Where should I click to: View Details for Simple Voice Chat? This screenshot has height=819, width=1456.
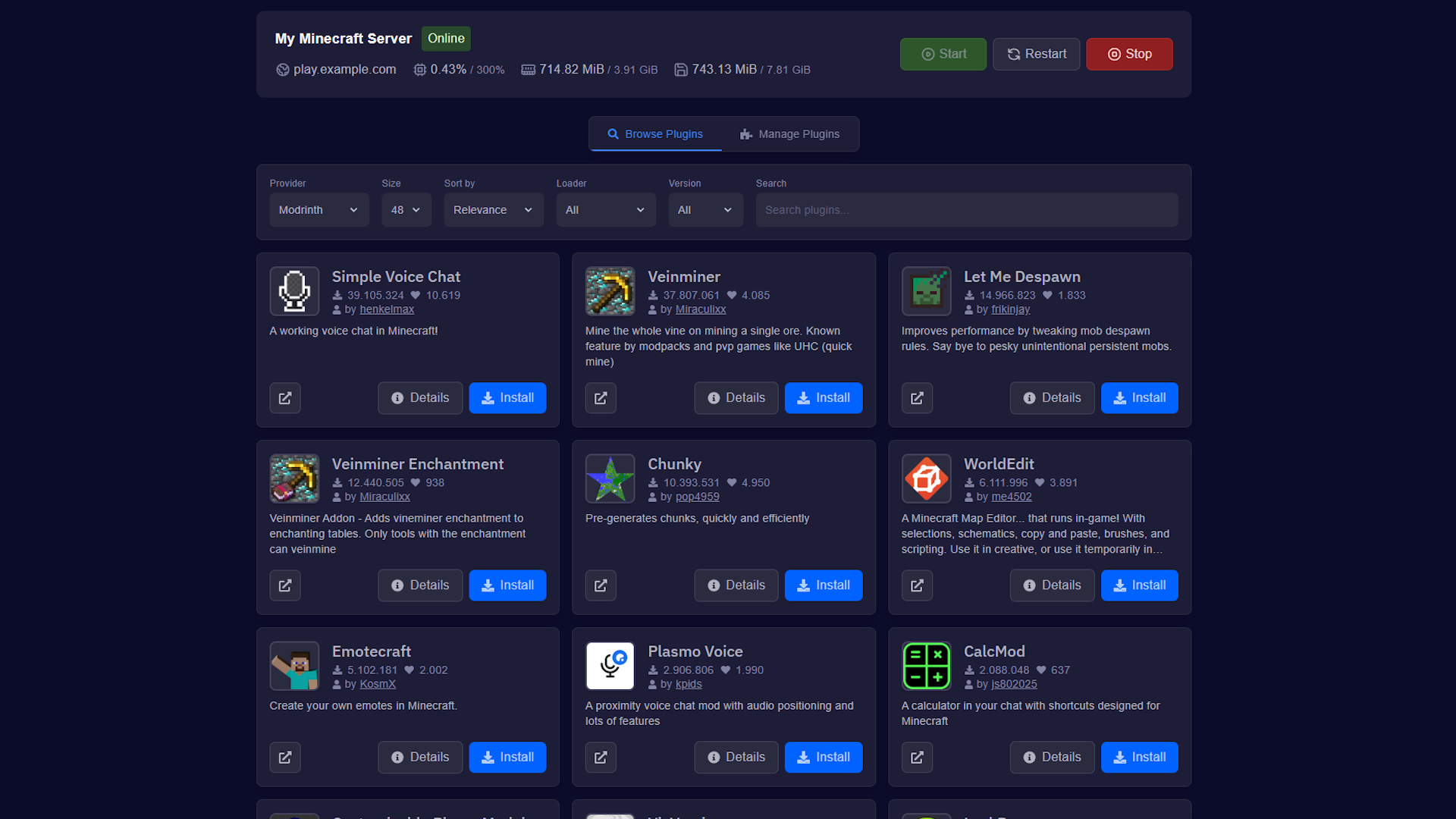click(x=420, y=398)
